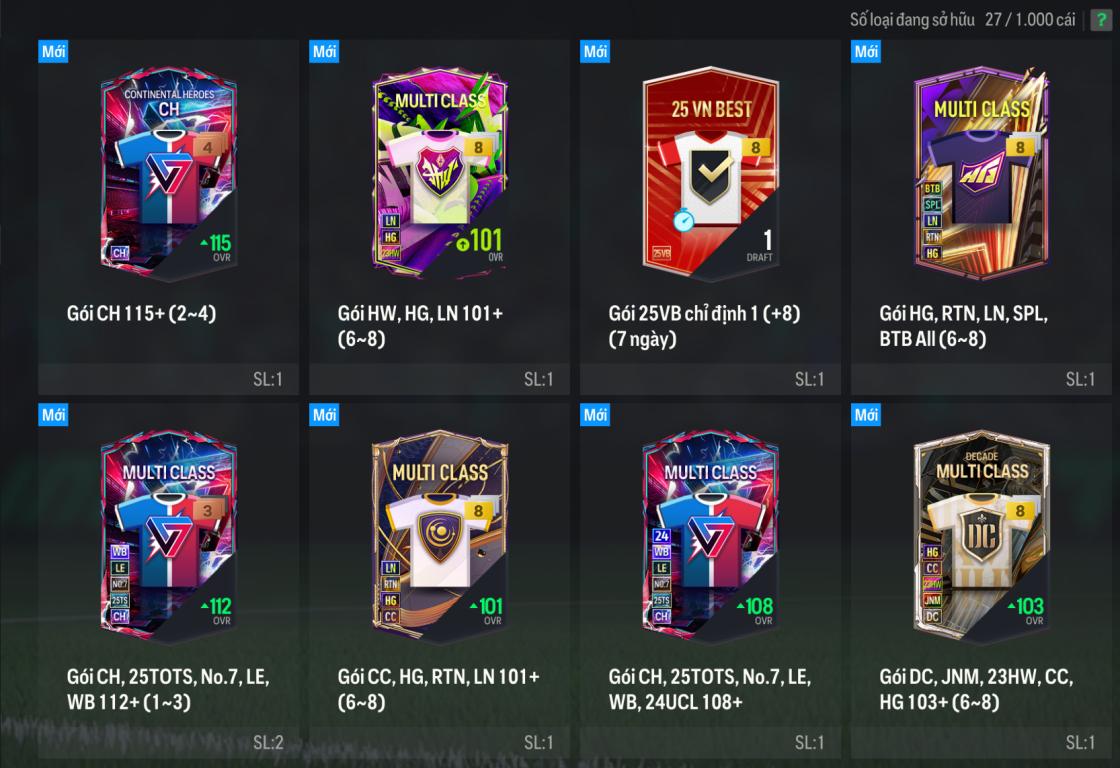Click the SL:2 quantity bar
The width and height of the screenshot is (1120, 768).
[x=169, y=742]
